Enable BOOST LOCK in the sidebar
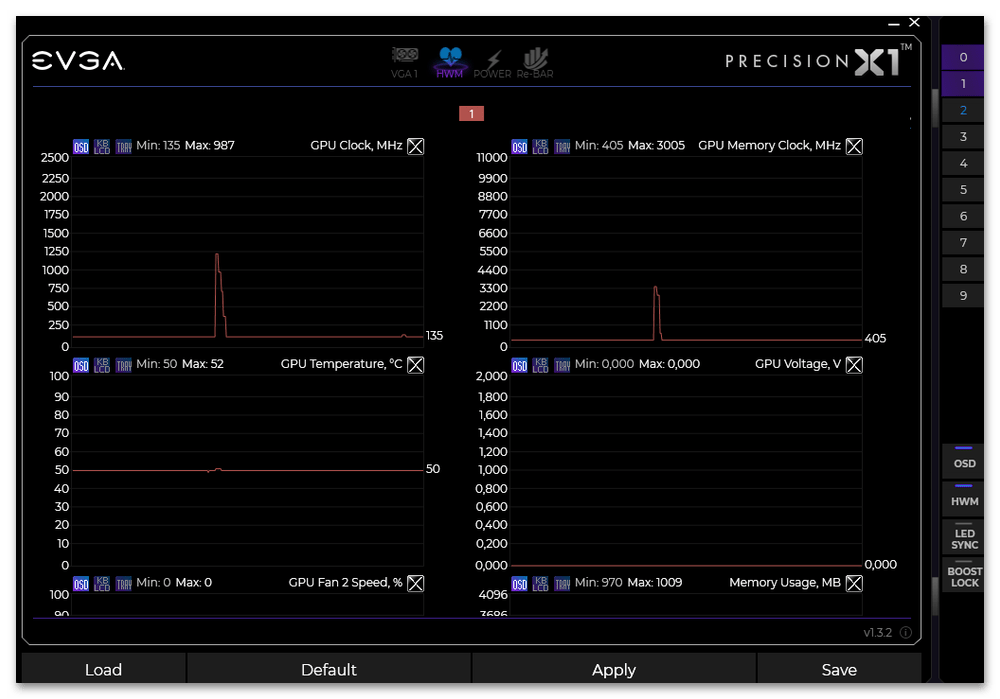Viewport: 1000px width, 699px height. (x=964, y=575)
